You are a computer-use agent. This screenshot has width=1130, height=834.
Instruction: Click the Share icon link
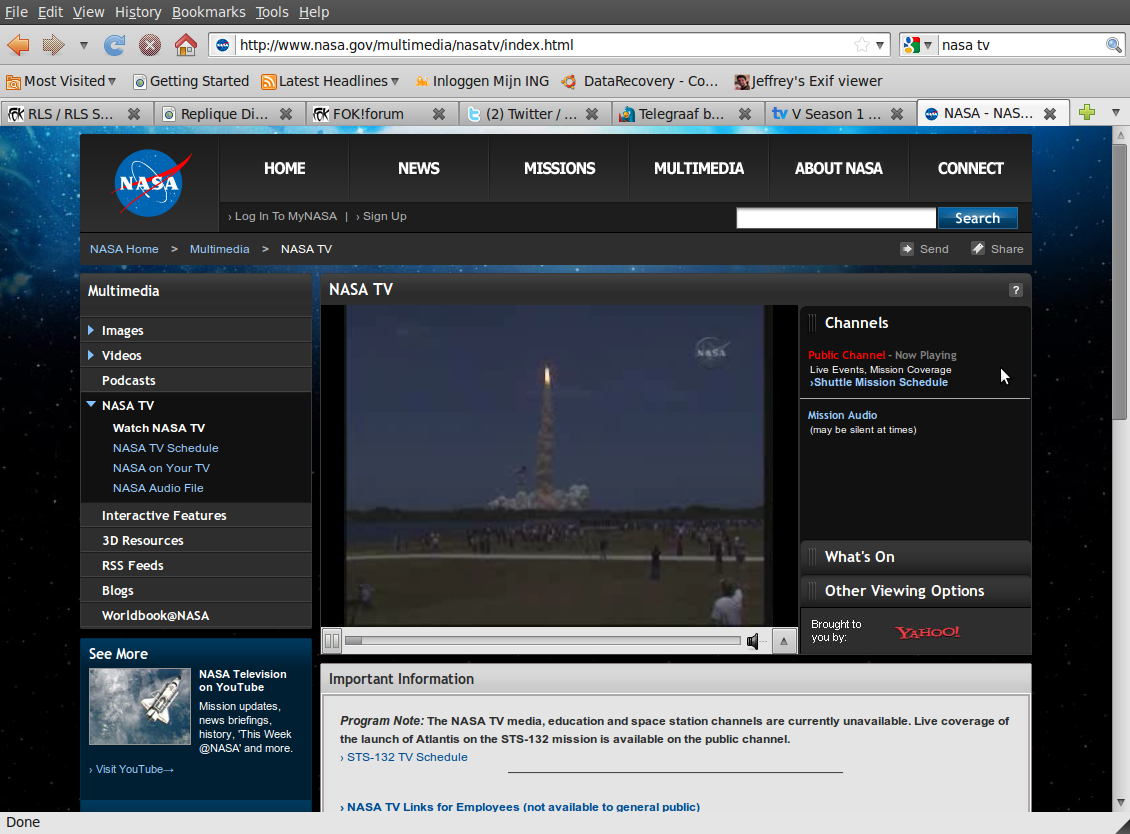click(x=997, y=249)
